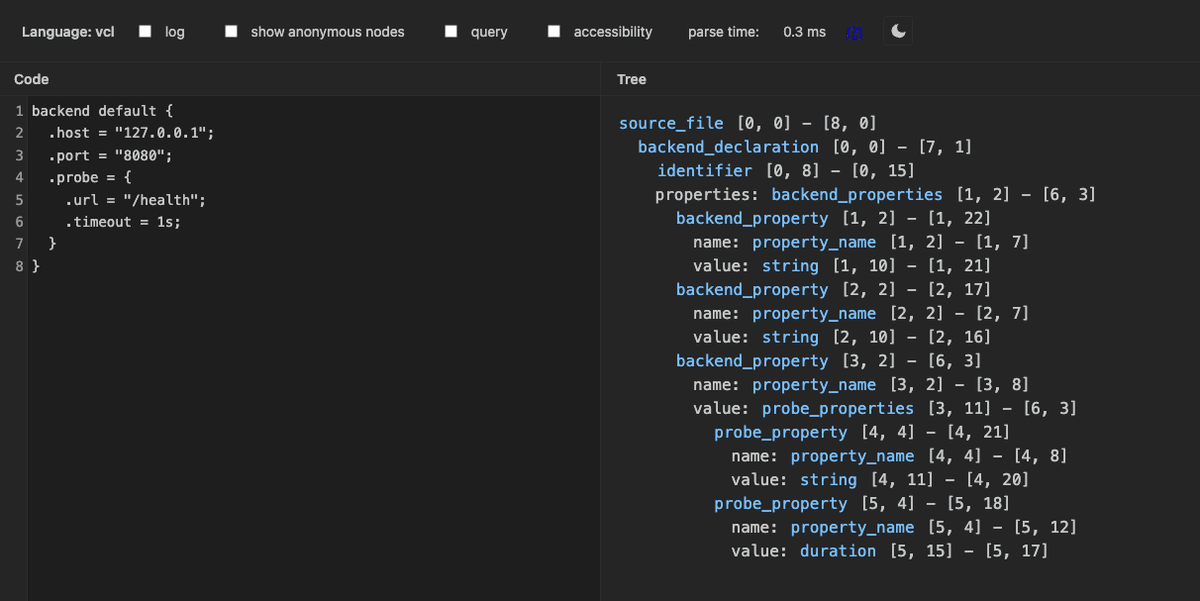Place cursor on the .host code line
The width and height of the screenshot is (1200, 601).
(x=130, y=133)
